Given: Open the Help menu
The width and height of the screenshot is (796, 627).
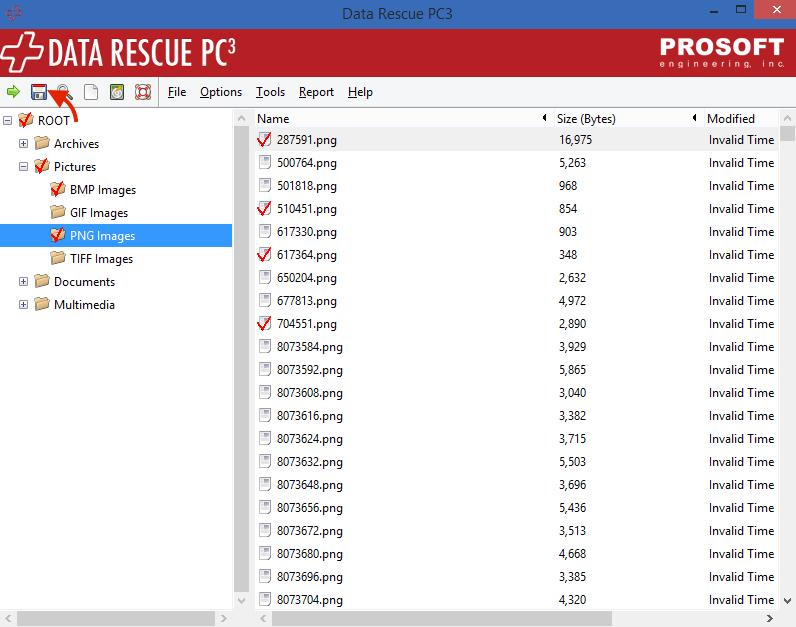Looking at the screenshot, I should tap(360, 92).
